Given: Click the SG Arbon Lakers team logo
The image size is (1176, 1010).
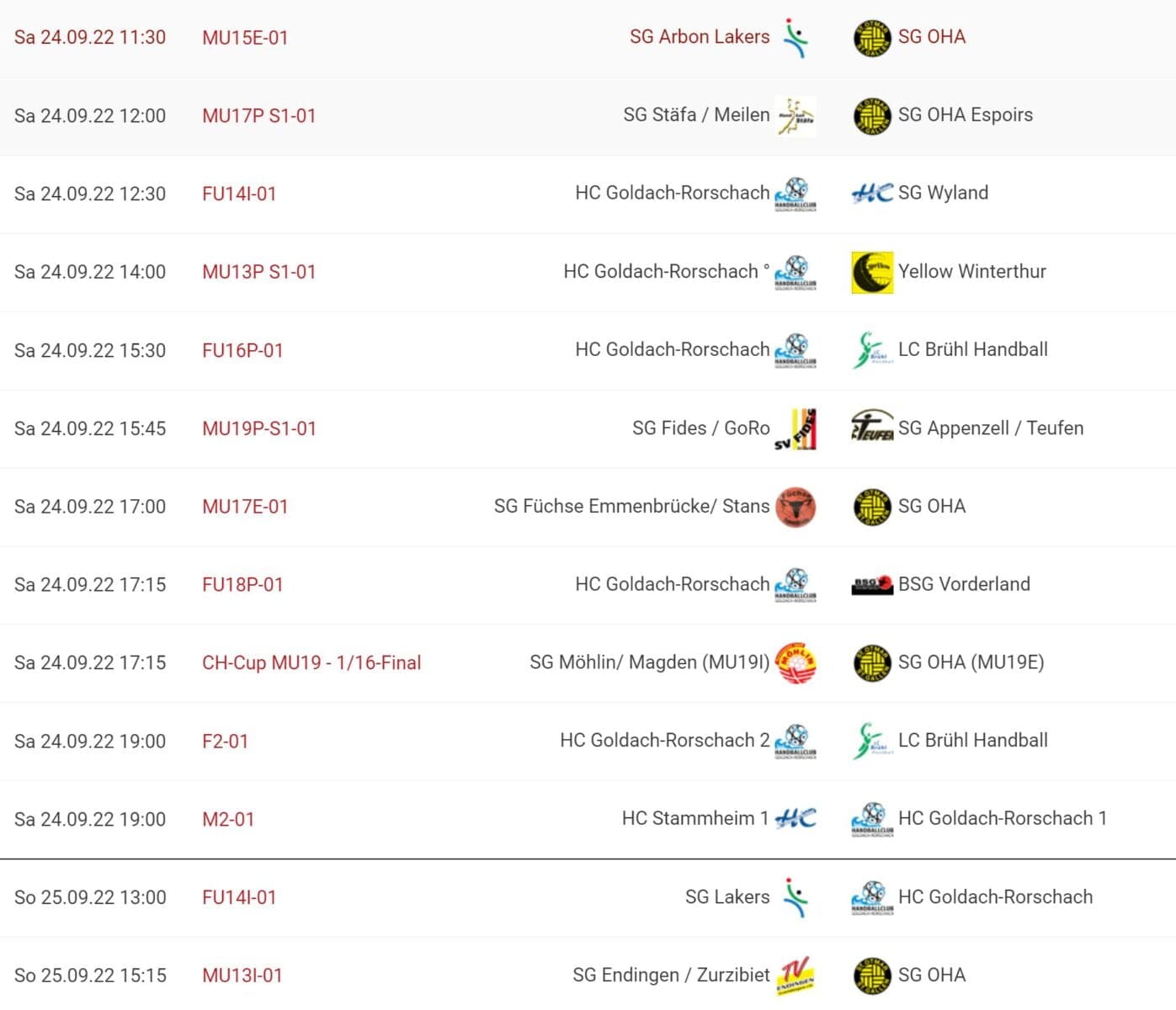Looking at the screenshot, I should point(795,38).
